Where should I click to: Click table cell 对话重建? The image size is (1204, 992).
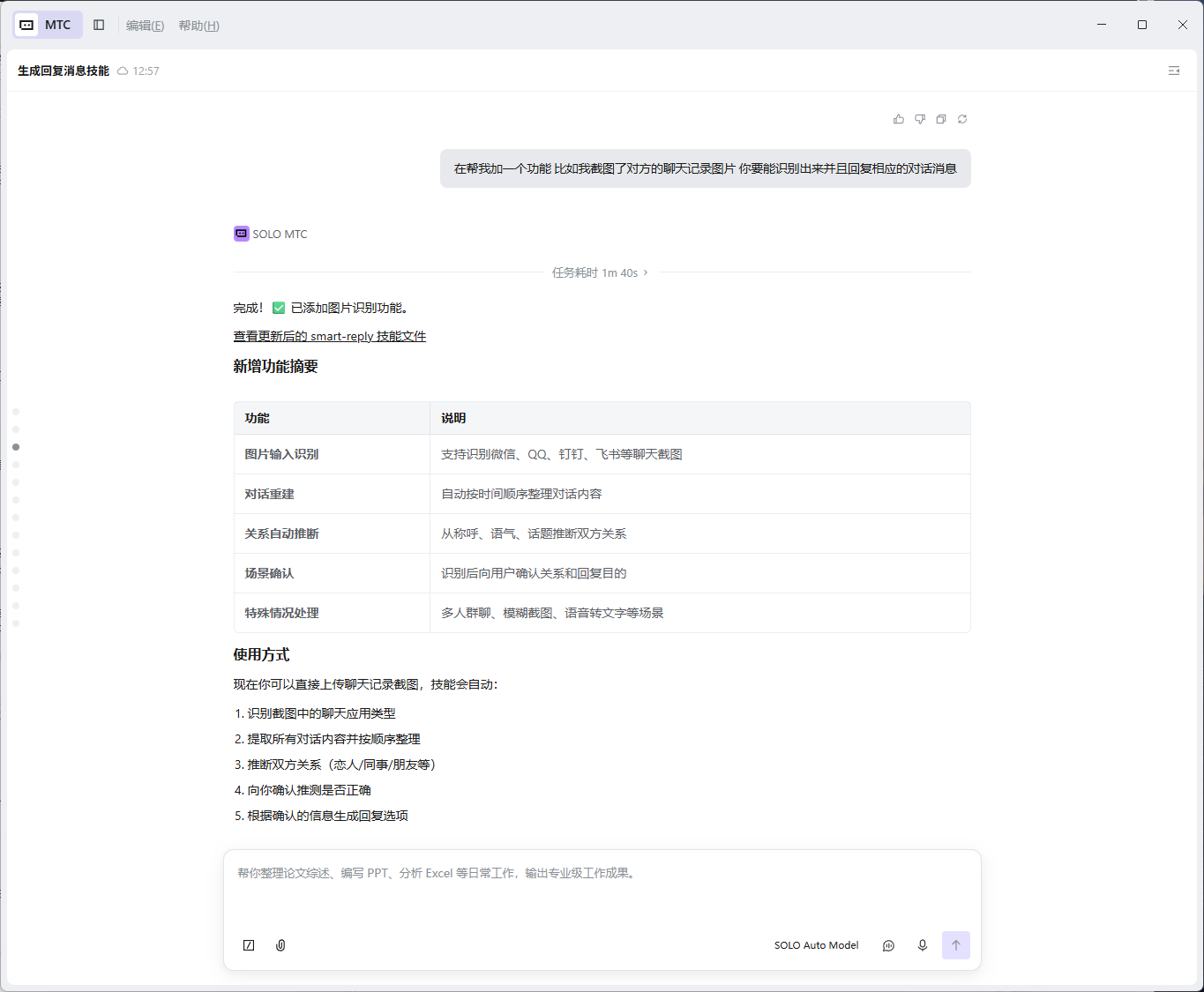point(332,494)
